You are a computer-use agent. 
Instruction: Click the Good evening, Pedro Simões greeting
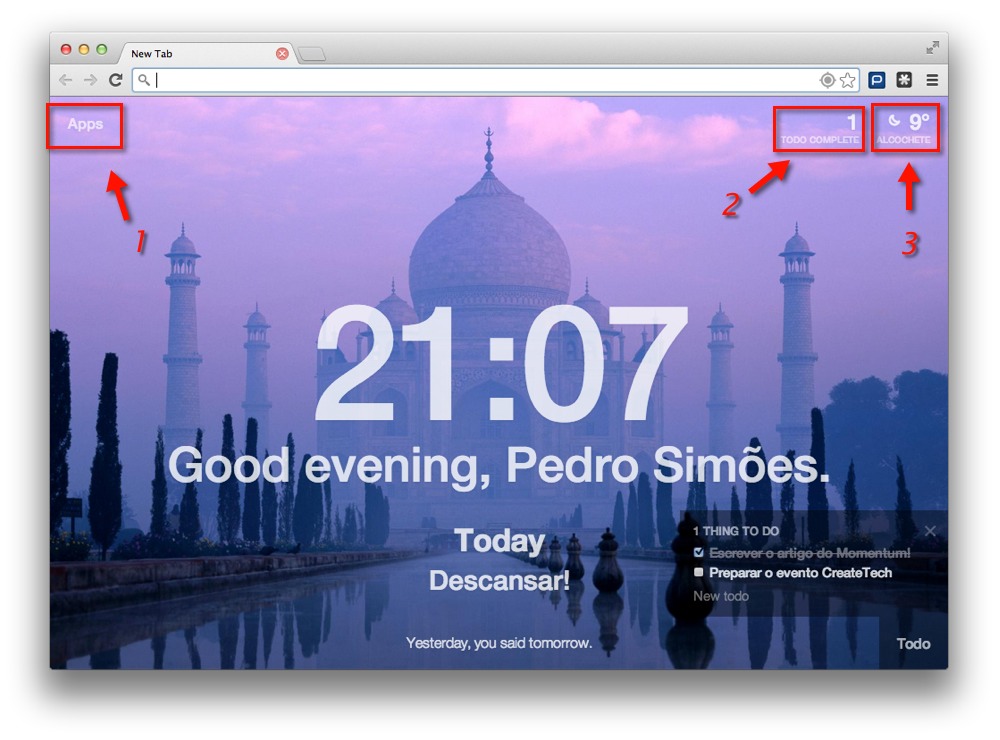(x=499, y=466)
